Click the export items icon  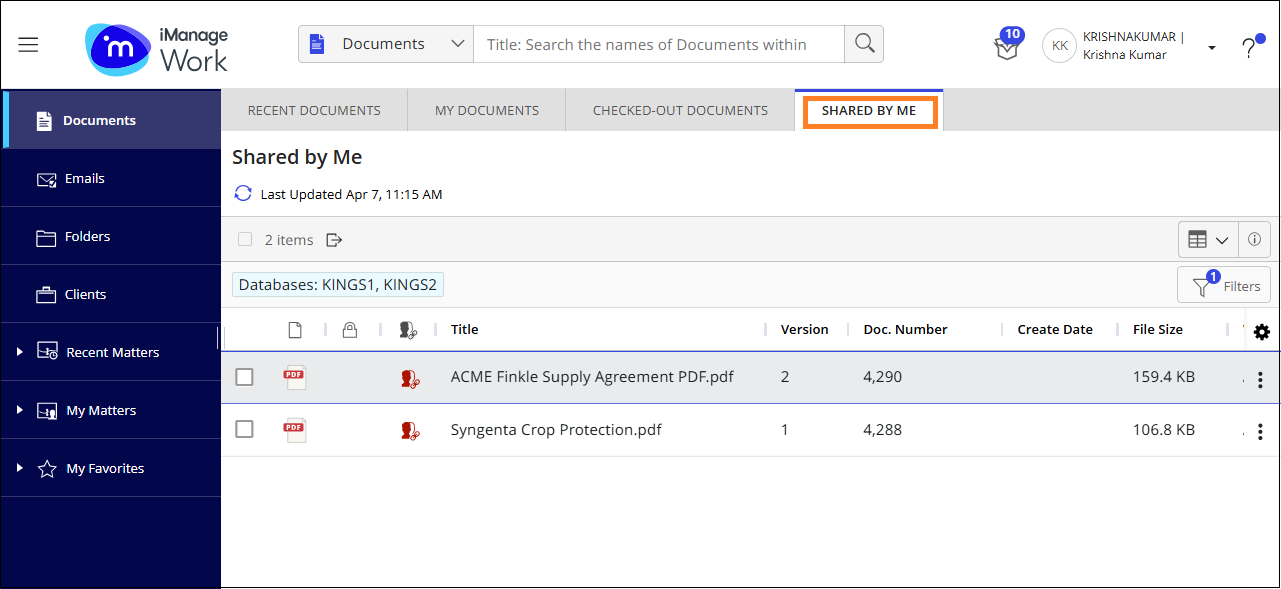[x=334, y=240]
